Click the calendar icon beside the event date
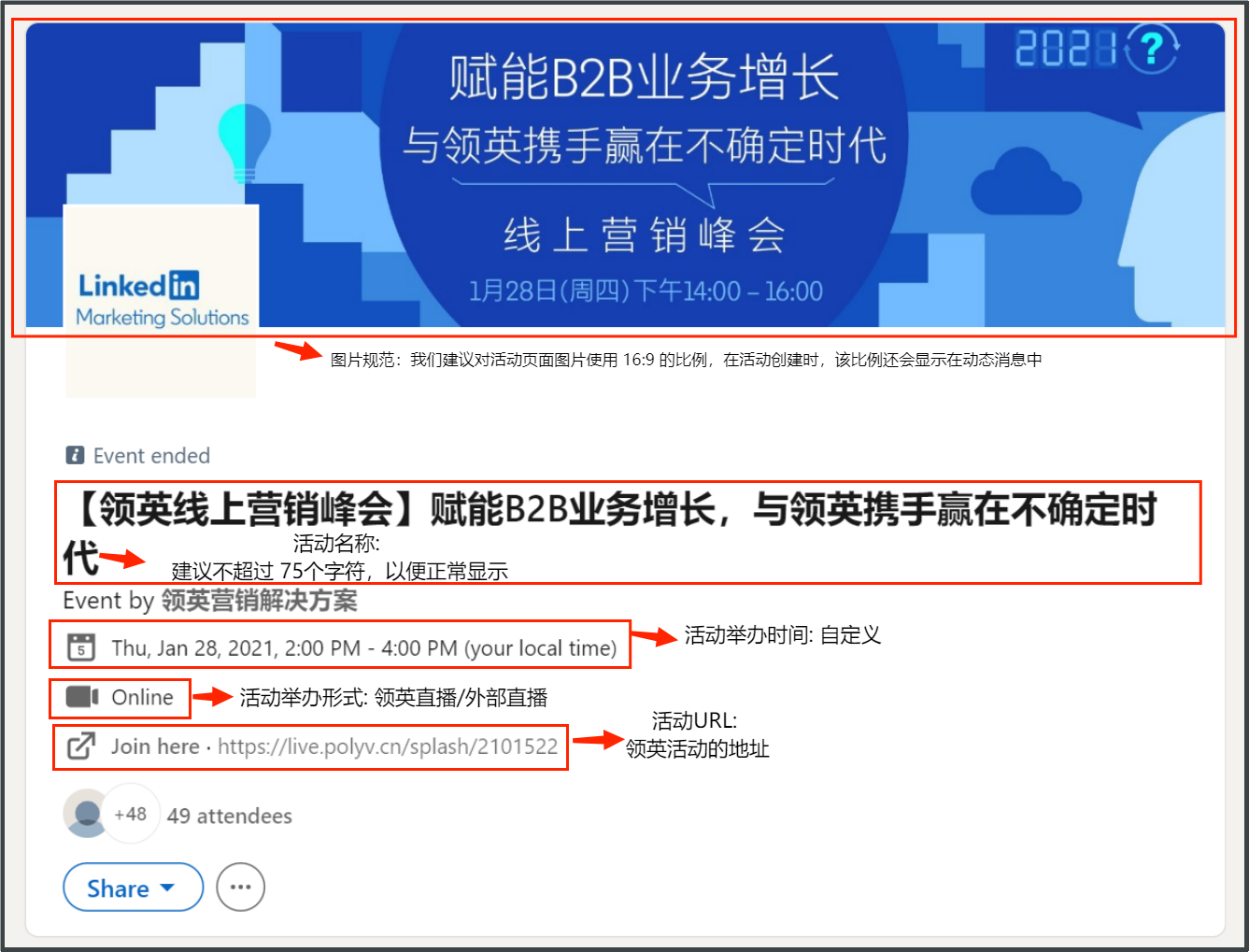Image resolution: width=1249 pixels, height=952 pixels. click(x=81, y=647)
